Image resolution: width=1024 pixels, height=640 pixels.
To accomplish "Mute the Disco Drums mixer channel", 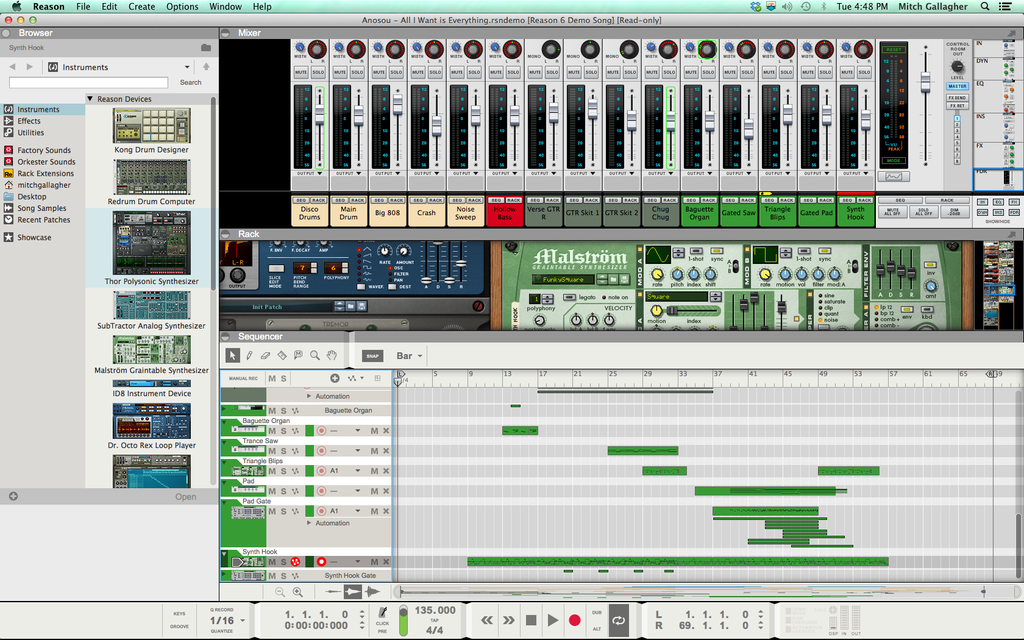I will 301,72.
